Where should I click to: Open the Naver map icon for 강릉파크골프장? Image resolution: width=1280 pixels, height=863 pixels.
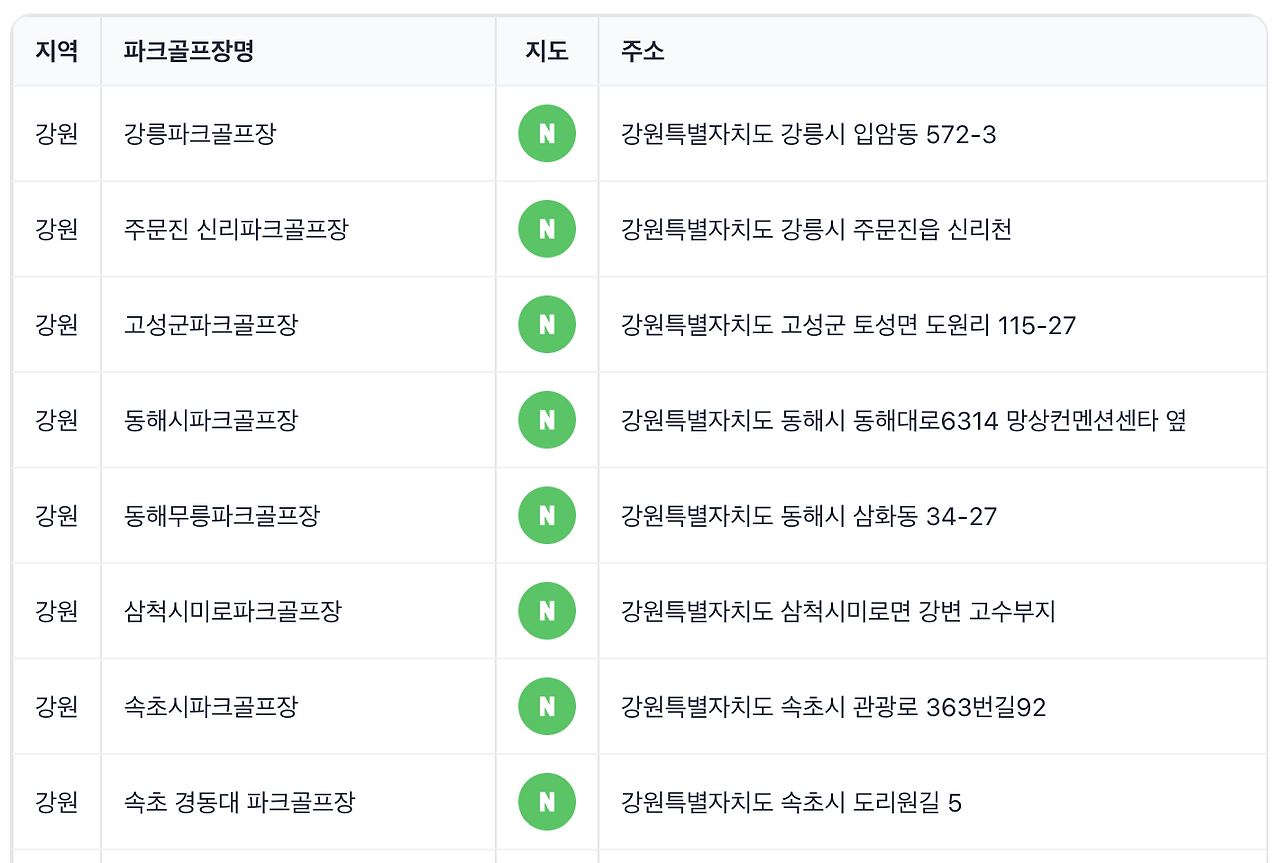point(546,133)
